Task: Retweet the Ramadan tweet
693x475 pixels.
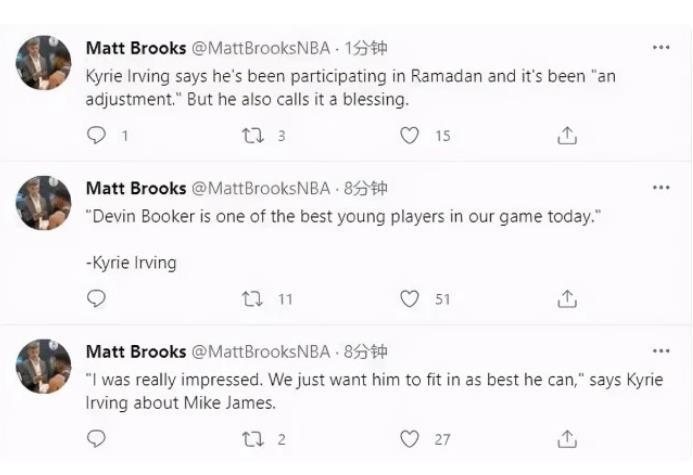Action: pos(254,136)
